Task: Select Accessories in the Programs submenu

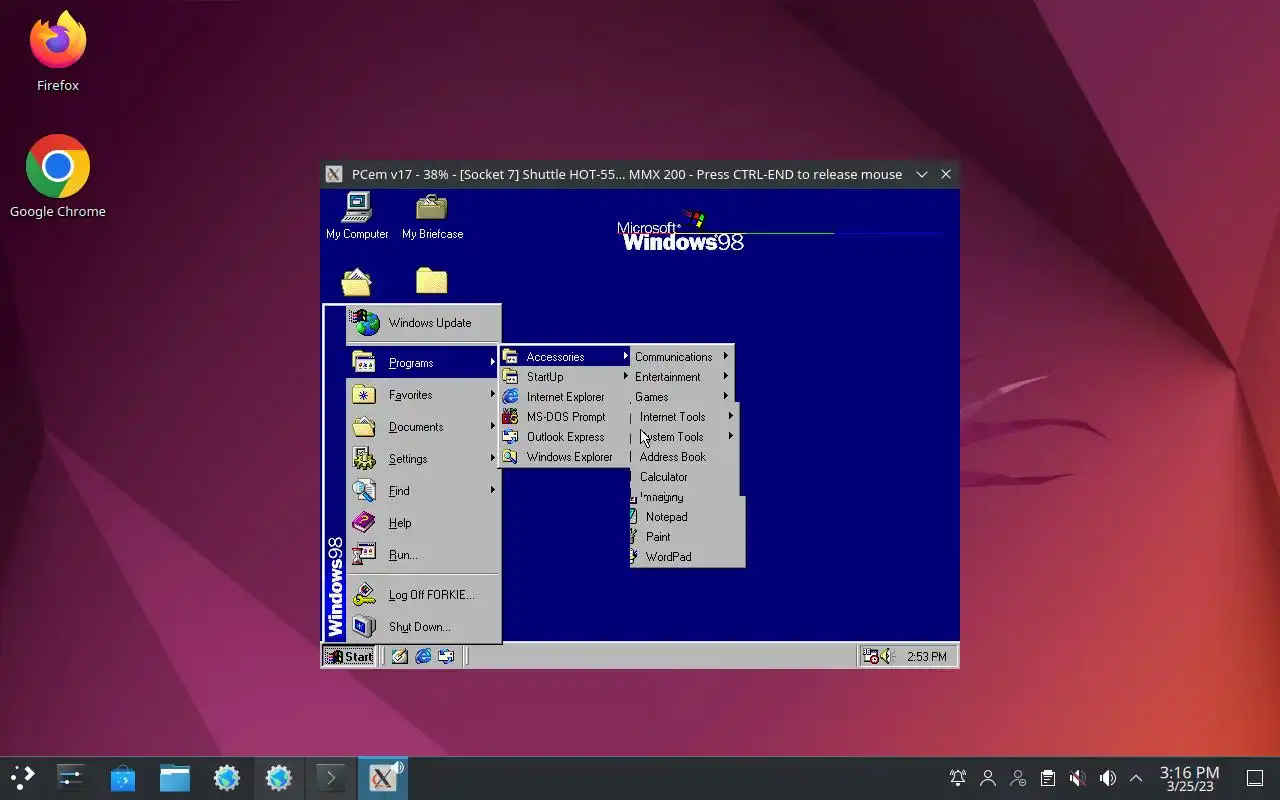Action: click(x=566, y=357)
